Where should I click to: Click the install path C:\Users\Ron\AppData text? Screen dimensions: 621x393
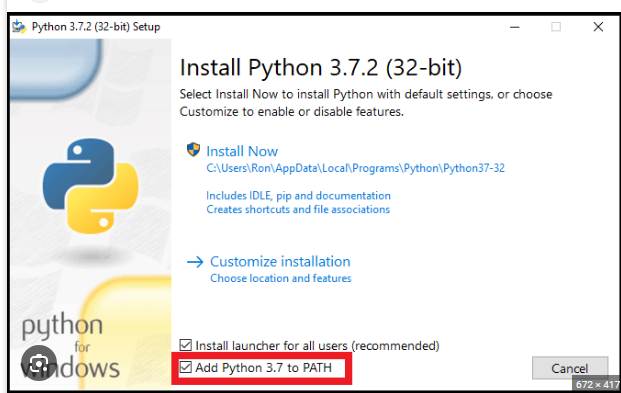tap(355, 168)
